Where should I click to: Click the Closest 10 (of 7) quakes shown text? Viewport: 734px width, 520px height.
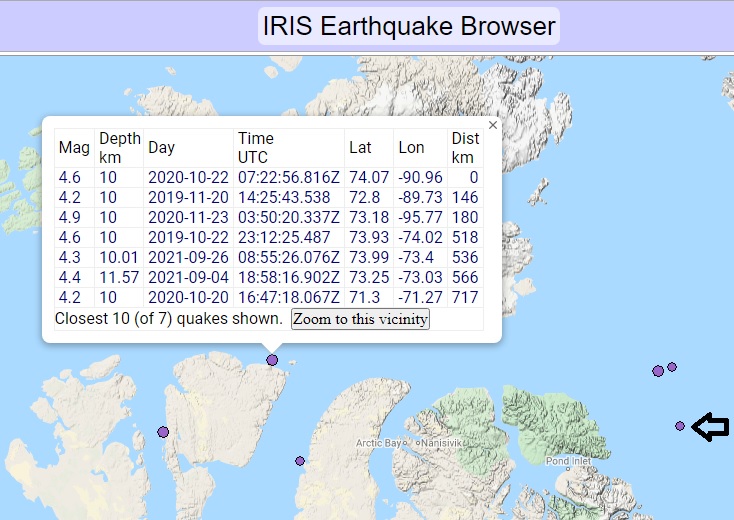[x=169, y=319]
